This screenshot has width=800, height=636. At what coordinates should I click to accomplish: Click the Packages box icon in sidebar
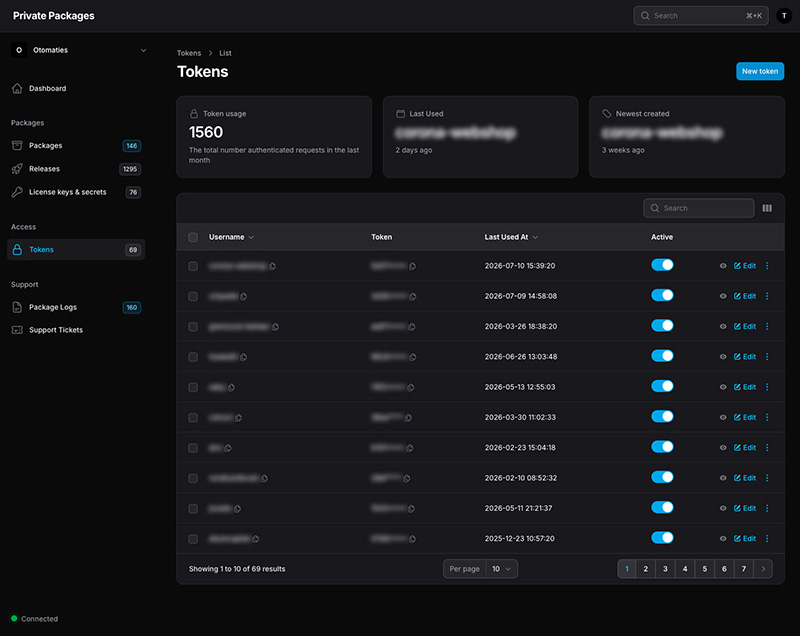[x=17, y=145]
